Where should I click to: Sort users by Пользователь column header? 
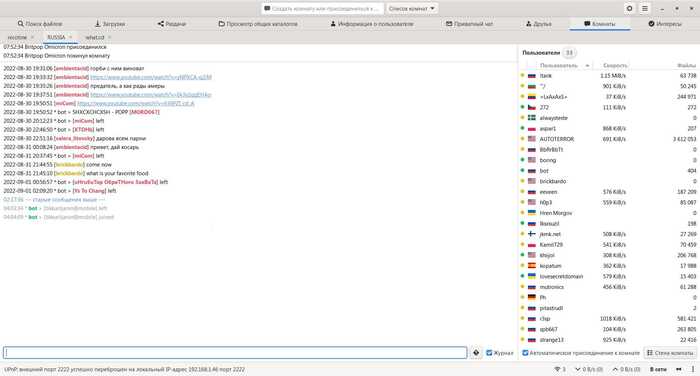pyautogui.click(x=558, y=65)
